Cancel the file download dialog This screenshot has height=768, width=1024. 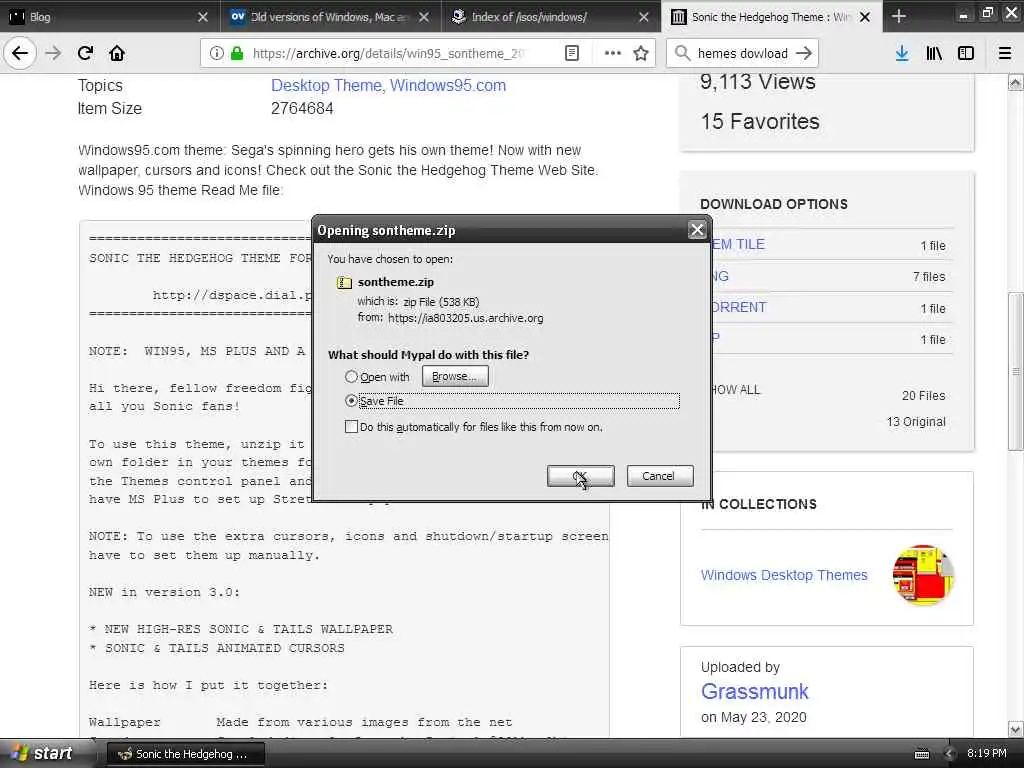point(660,476)
